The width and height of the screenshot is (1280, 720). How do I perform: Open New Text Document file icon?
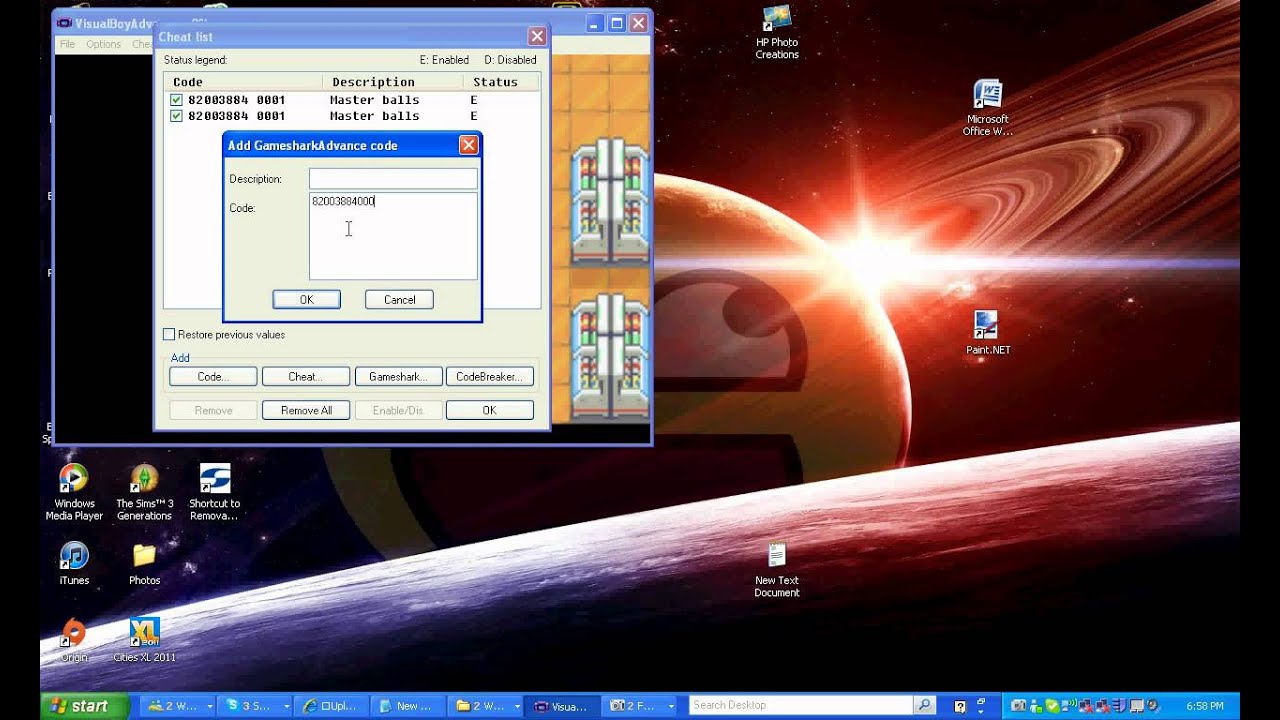coord(777,556)
